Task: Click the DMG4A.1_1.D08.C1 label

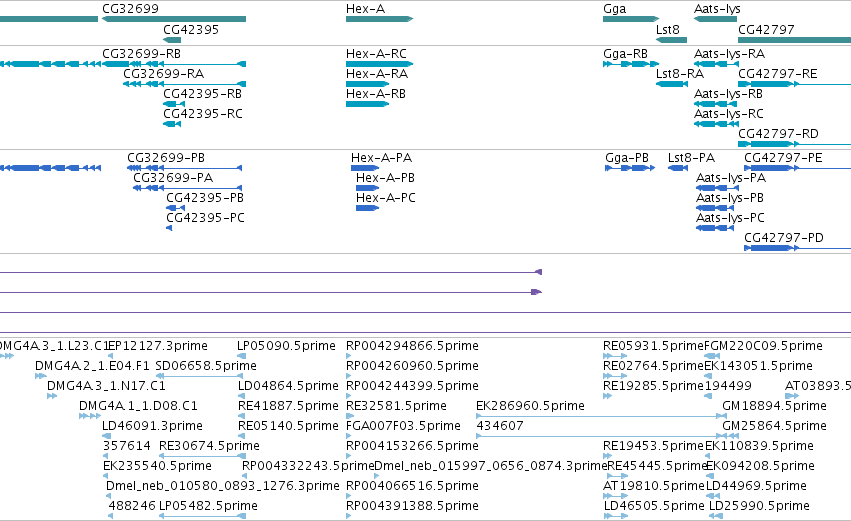Action: tap(138, 406)
